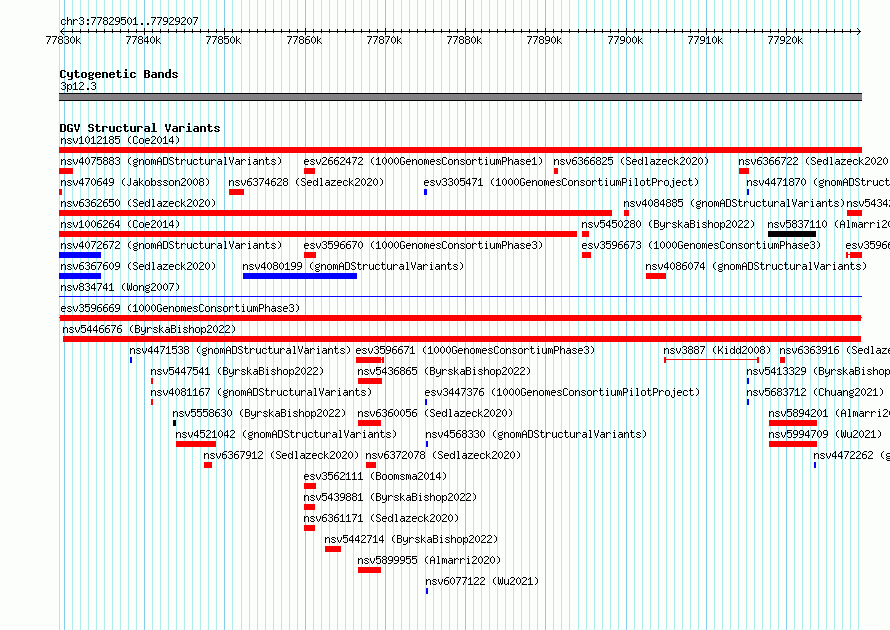Select nsv4471538 gnomADStructuralVariants label

click(x=240, y=350)
